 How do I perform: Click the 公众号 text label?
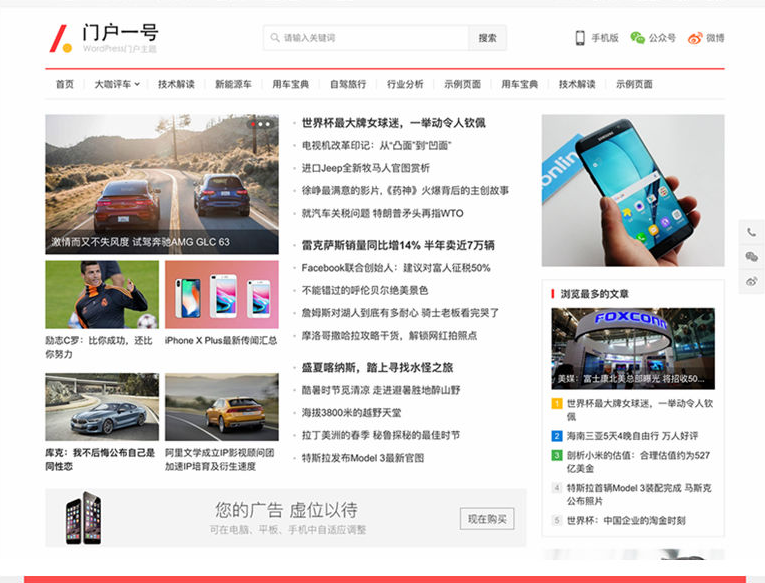tap(662, 38)
